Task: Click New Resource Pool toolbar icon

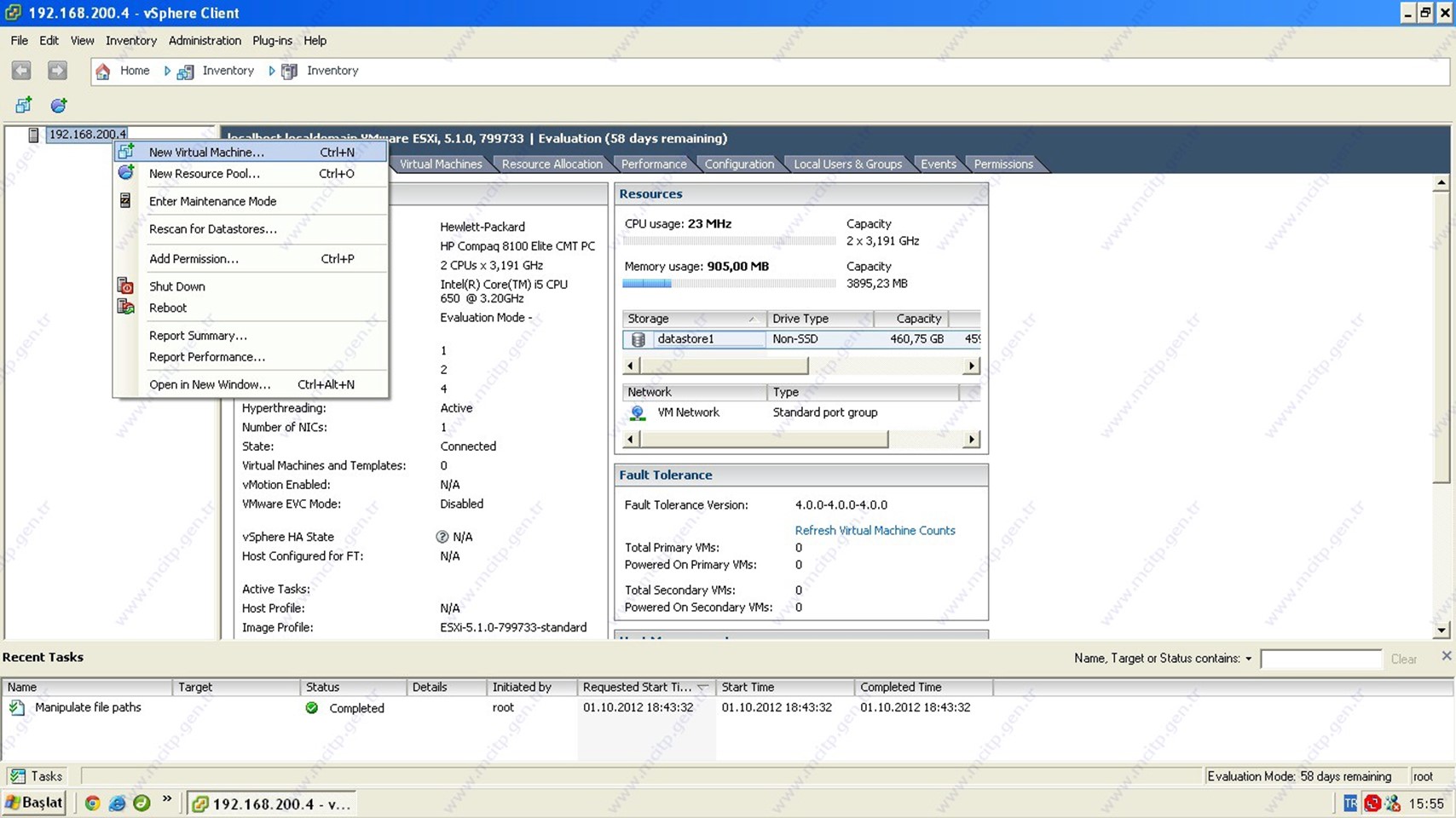Action: tap(58, 105)
